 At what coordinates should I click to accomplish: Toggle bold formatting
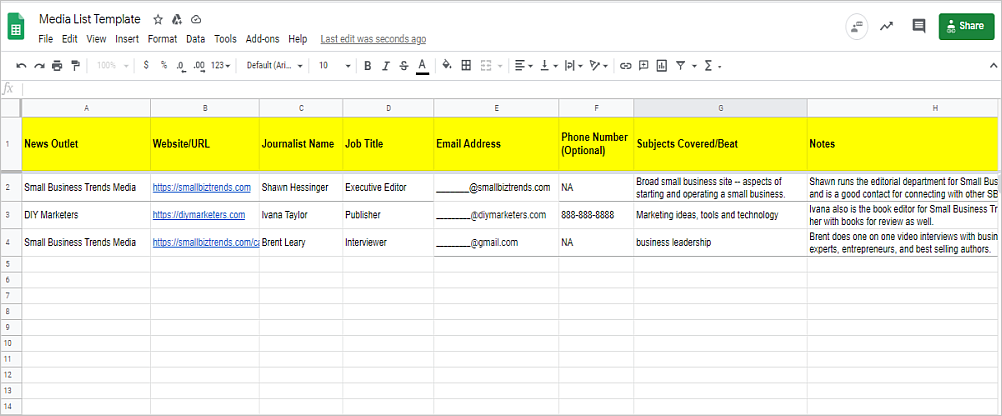click(367, 66)
